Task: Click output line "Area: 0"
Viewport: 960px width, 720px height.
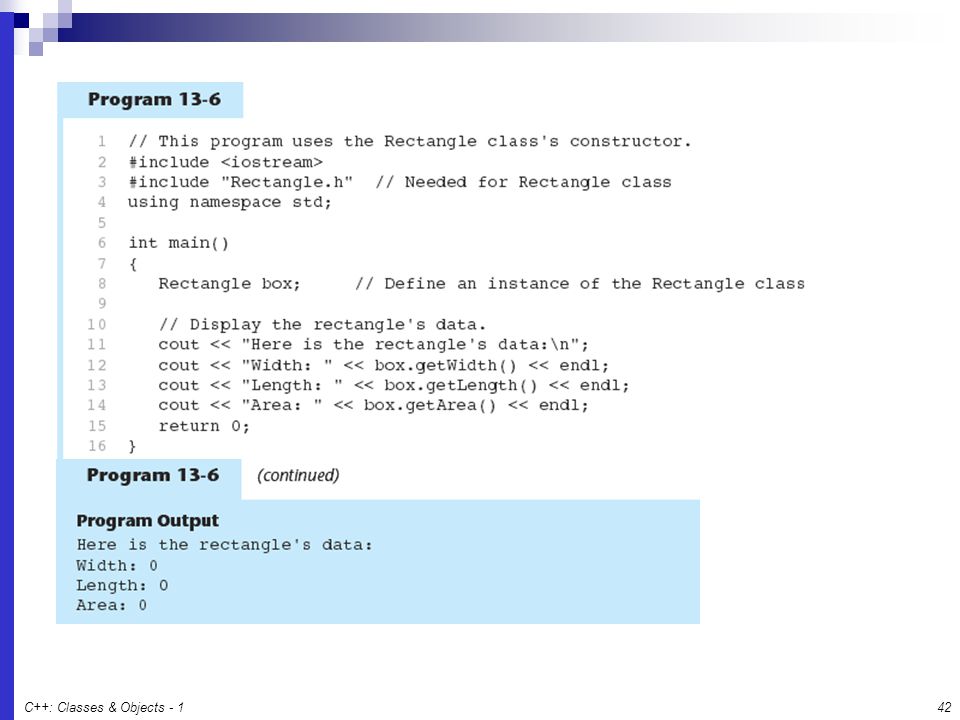Action: (x=111, y=606)
